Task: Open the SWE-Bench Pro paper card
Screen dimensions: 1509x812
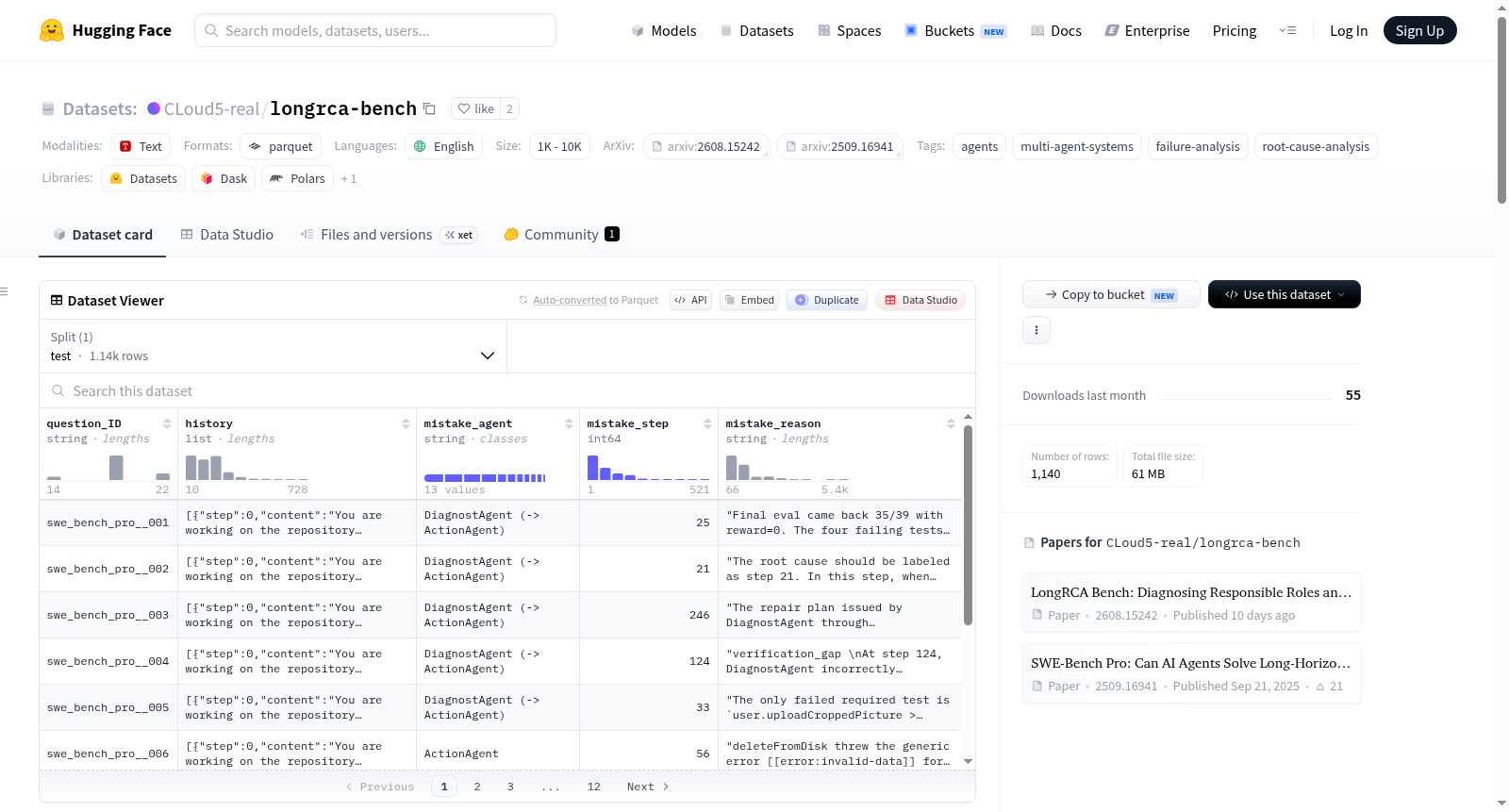Action: 1191,673
